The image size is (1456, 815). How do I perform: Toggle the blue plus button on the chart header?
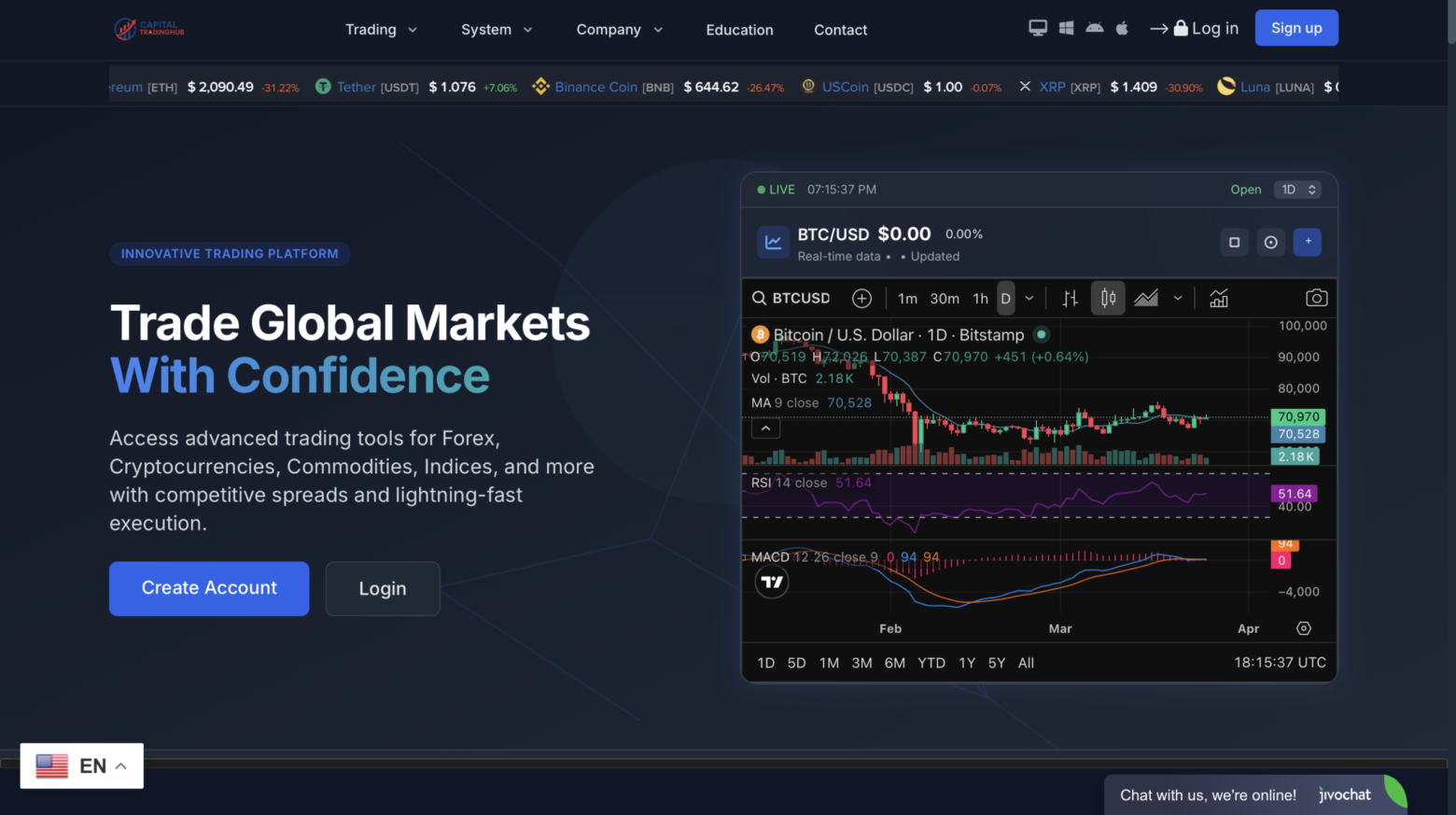tap(1307, 242)
